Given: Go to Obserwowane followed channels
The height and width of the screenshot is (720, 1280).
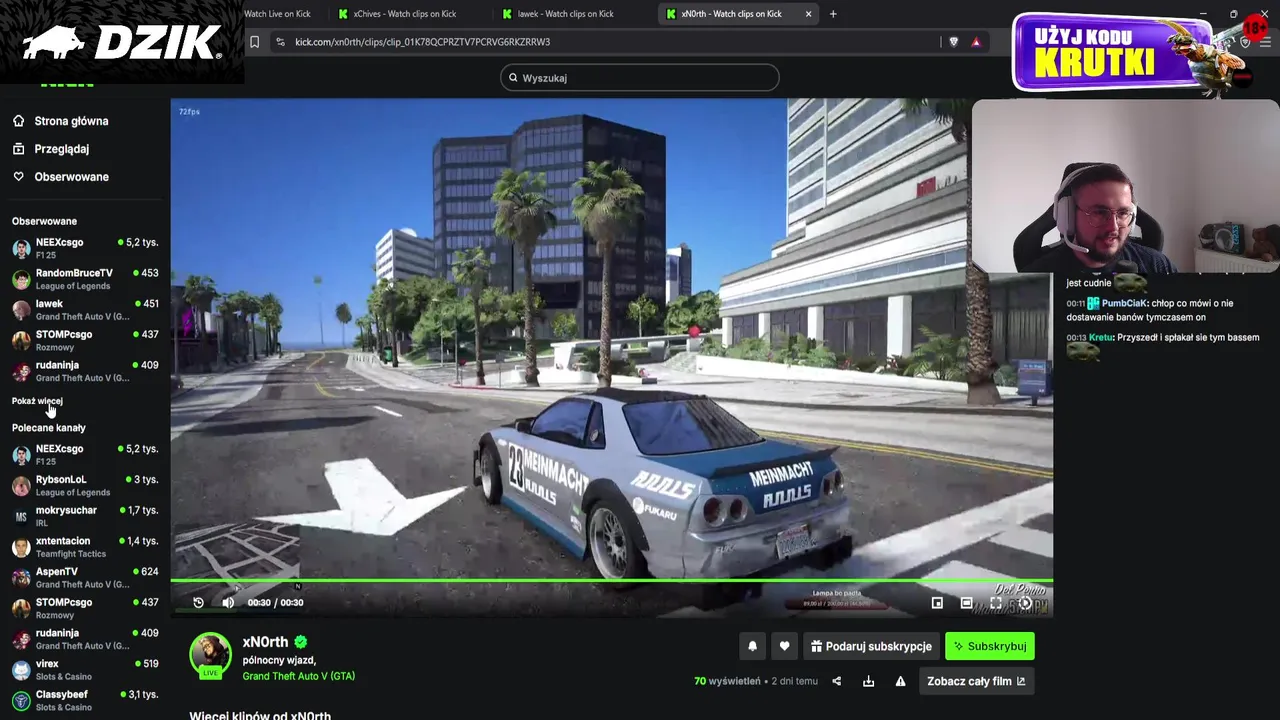Looking at the screenshot, I should coord(60,177).
